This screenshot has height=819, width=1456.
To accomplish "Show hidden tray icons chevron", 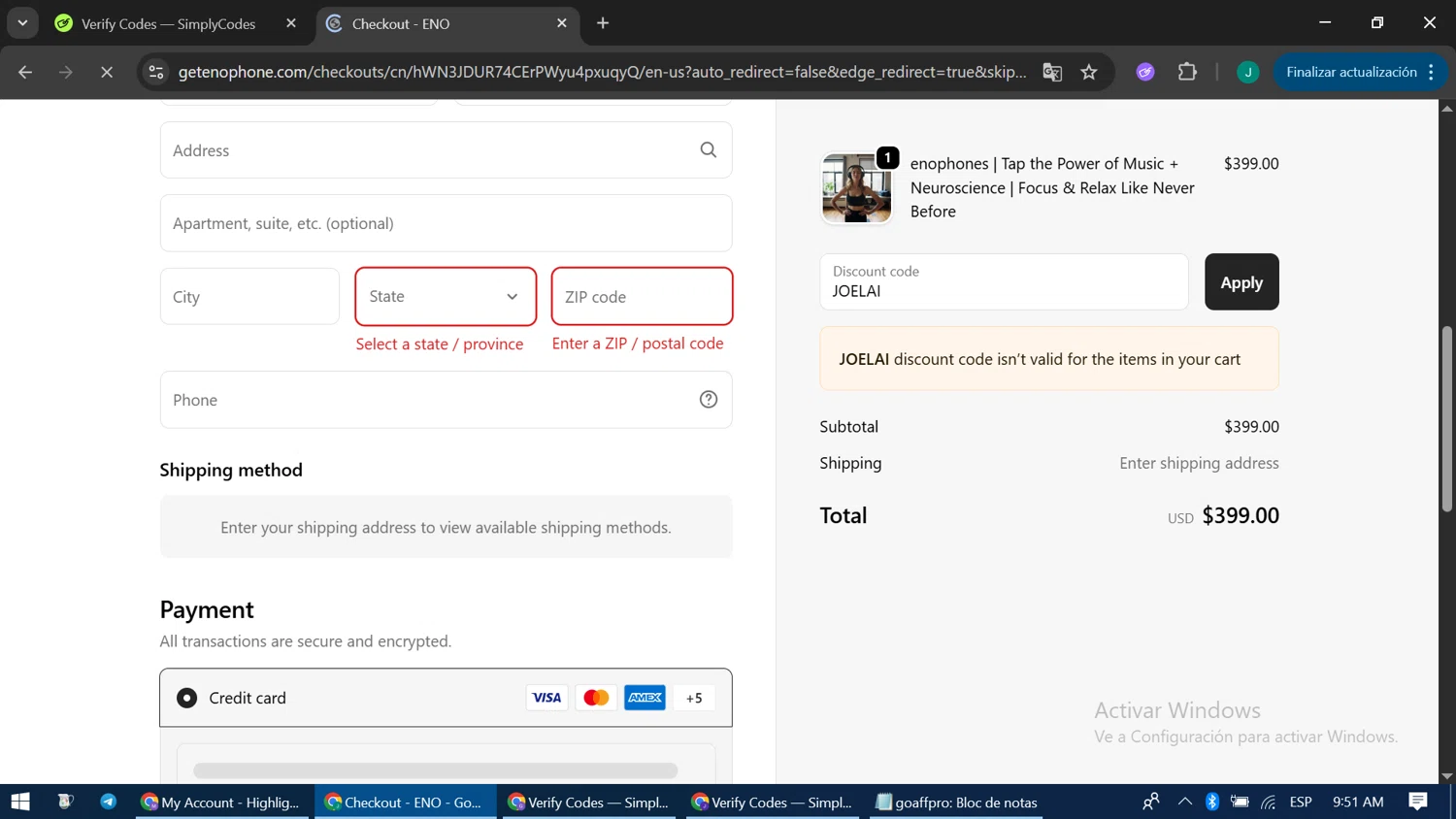I will pos(1184,802).
